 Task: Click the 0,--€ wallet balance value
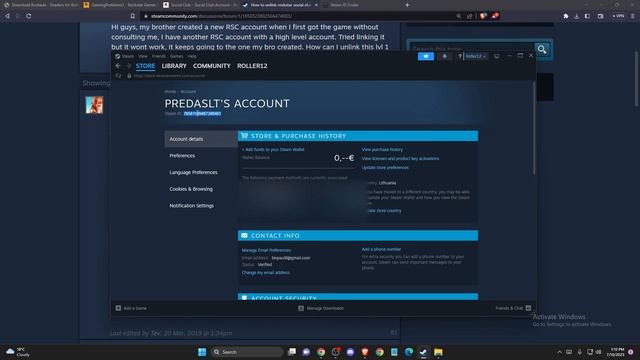point(344,158)
